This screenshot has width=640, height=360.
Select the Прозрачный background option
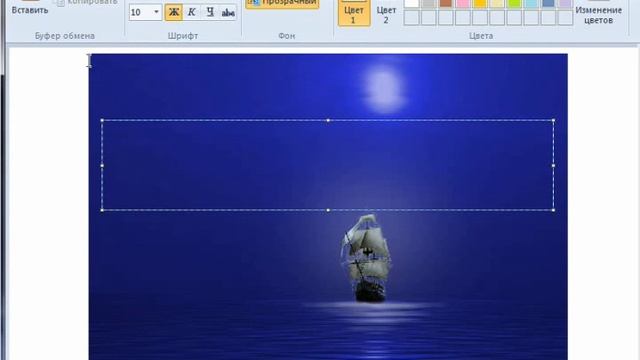pos(282,3)
